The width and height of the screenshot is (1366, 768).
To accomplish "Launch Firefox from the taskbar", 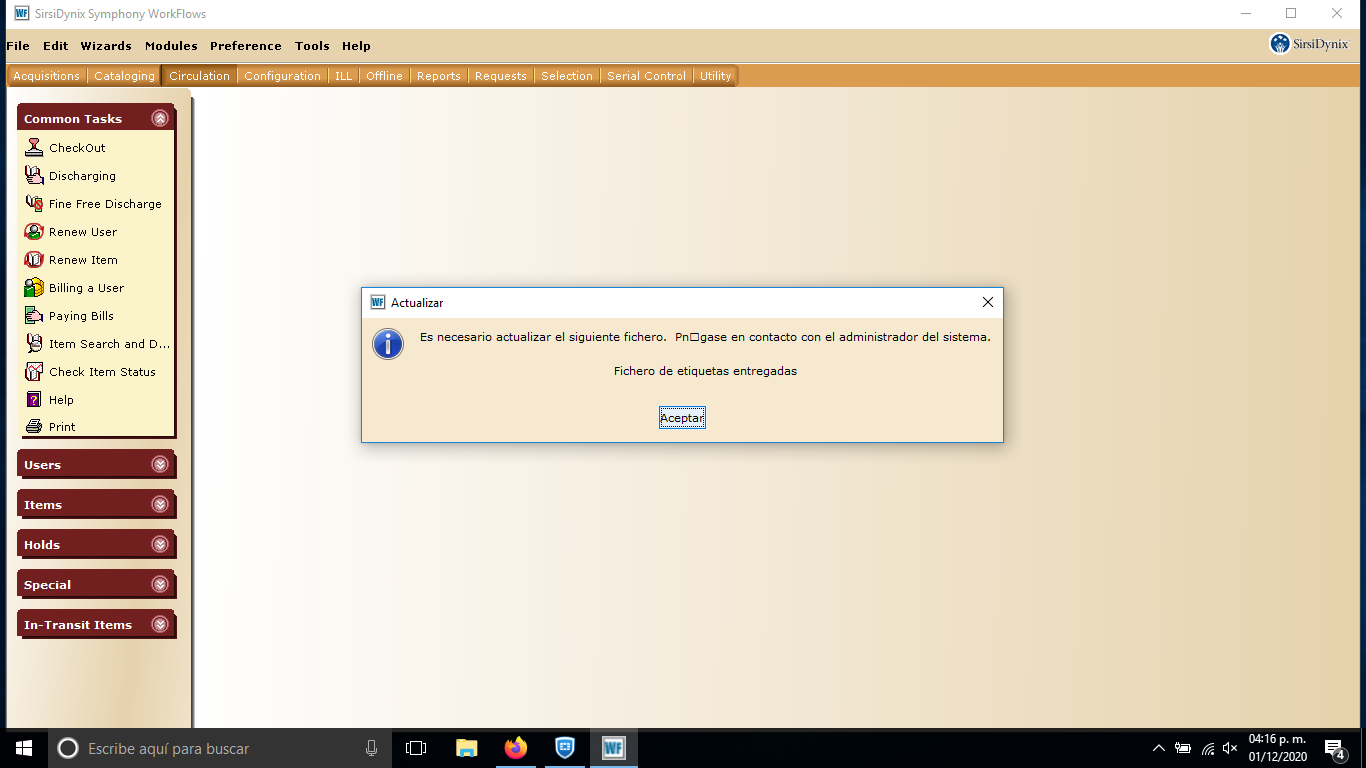I will point(516,748).
